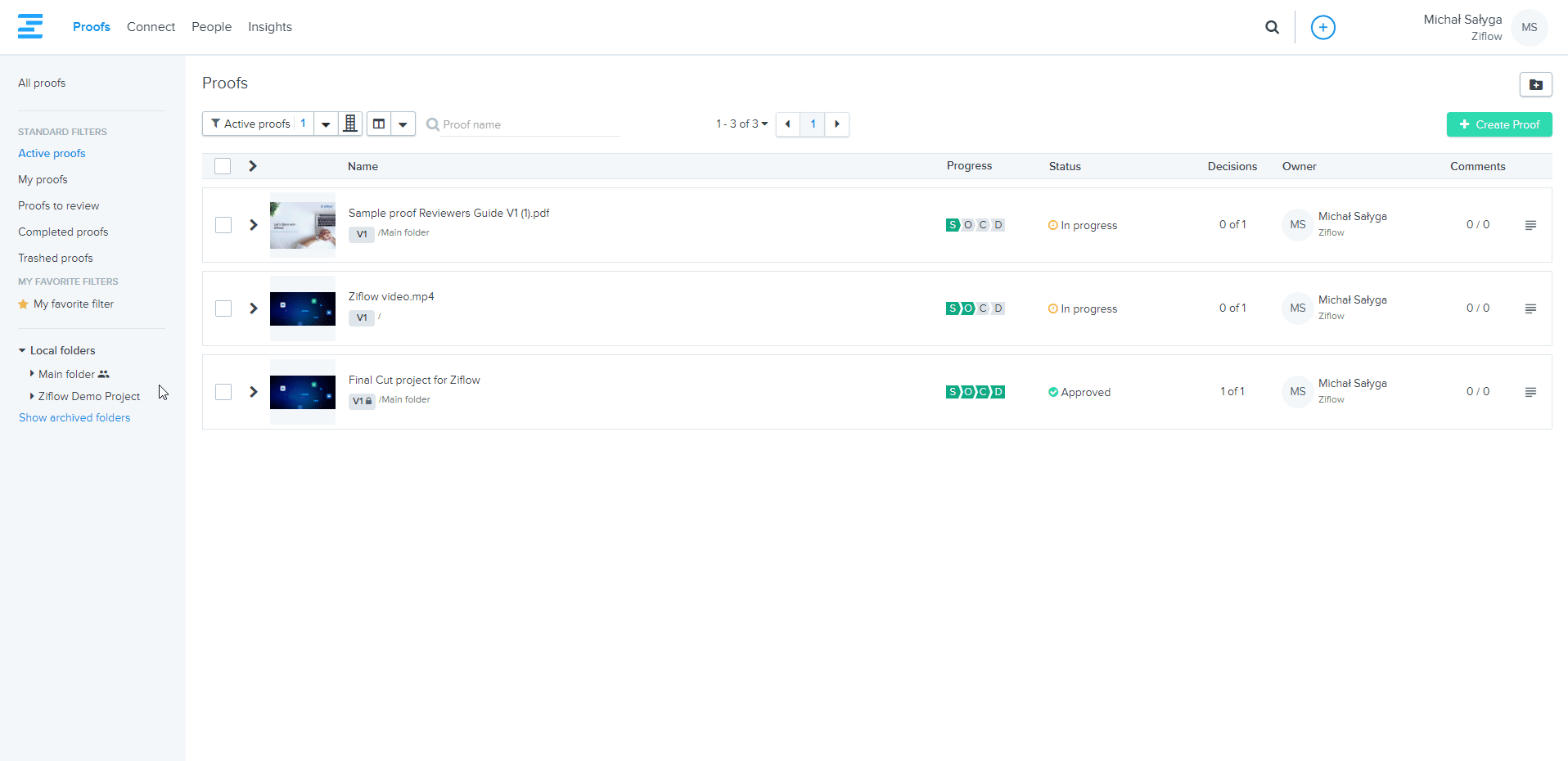The image size is (1568, 761).
Task: Click the circled plus add icon
Action: [1322, 27]
